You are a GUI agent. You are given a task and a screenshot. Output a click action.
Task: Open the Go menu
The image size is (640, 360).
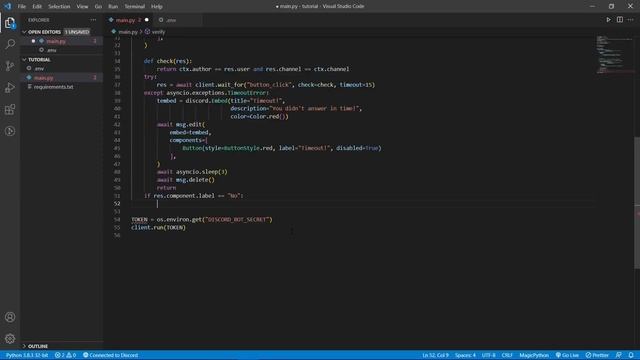tap(98, 7)
